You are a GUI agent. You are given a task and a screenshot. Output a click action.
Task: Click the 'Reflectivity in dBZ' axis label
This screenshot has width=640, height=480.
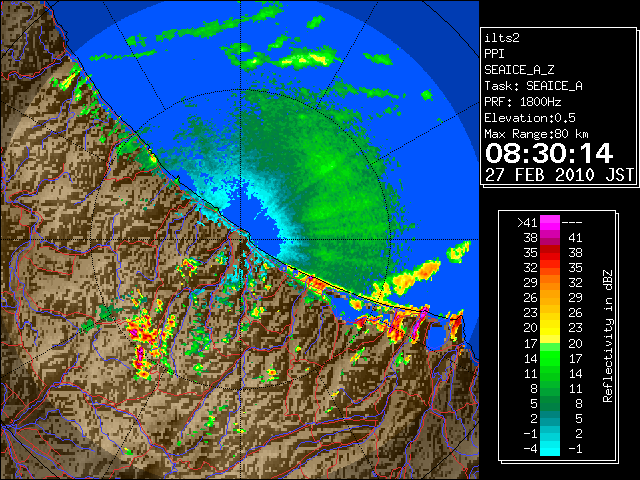click(x=608, y=336)
